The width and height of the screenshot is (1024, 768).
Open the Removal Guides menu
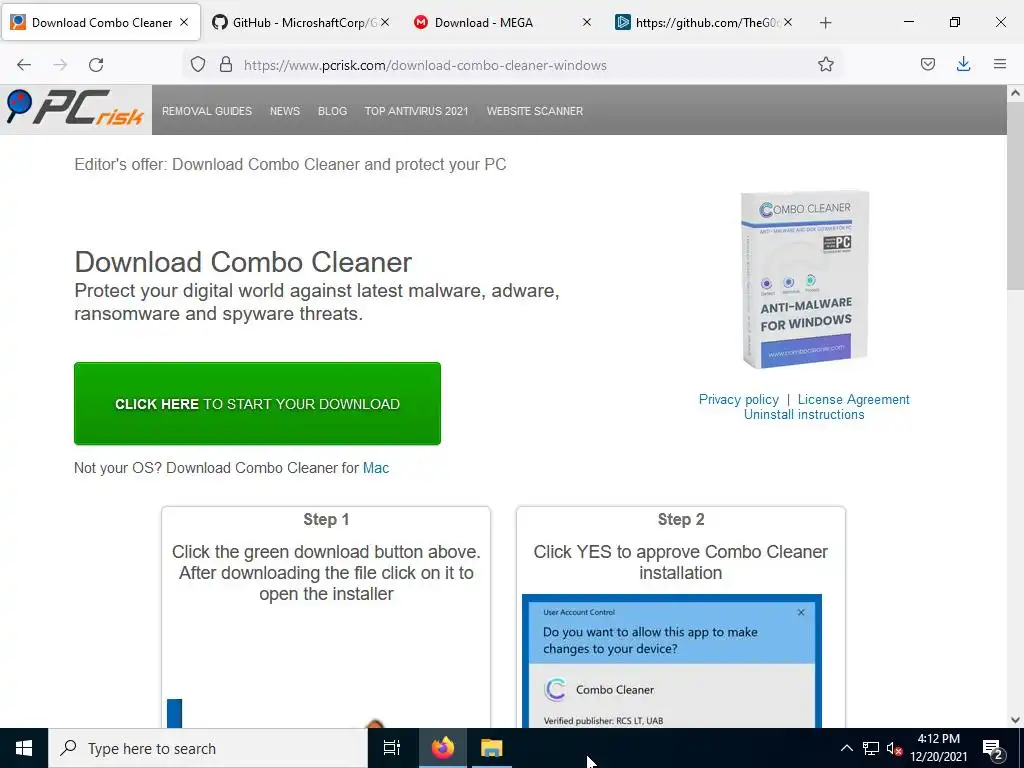207,111
